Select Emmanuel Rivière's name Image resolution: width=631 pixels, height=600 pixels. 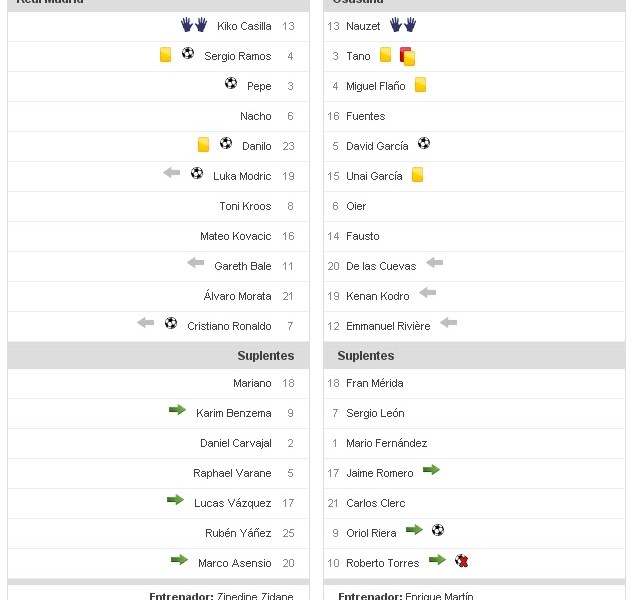click(x=388, y=326)
